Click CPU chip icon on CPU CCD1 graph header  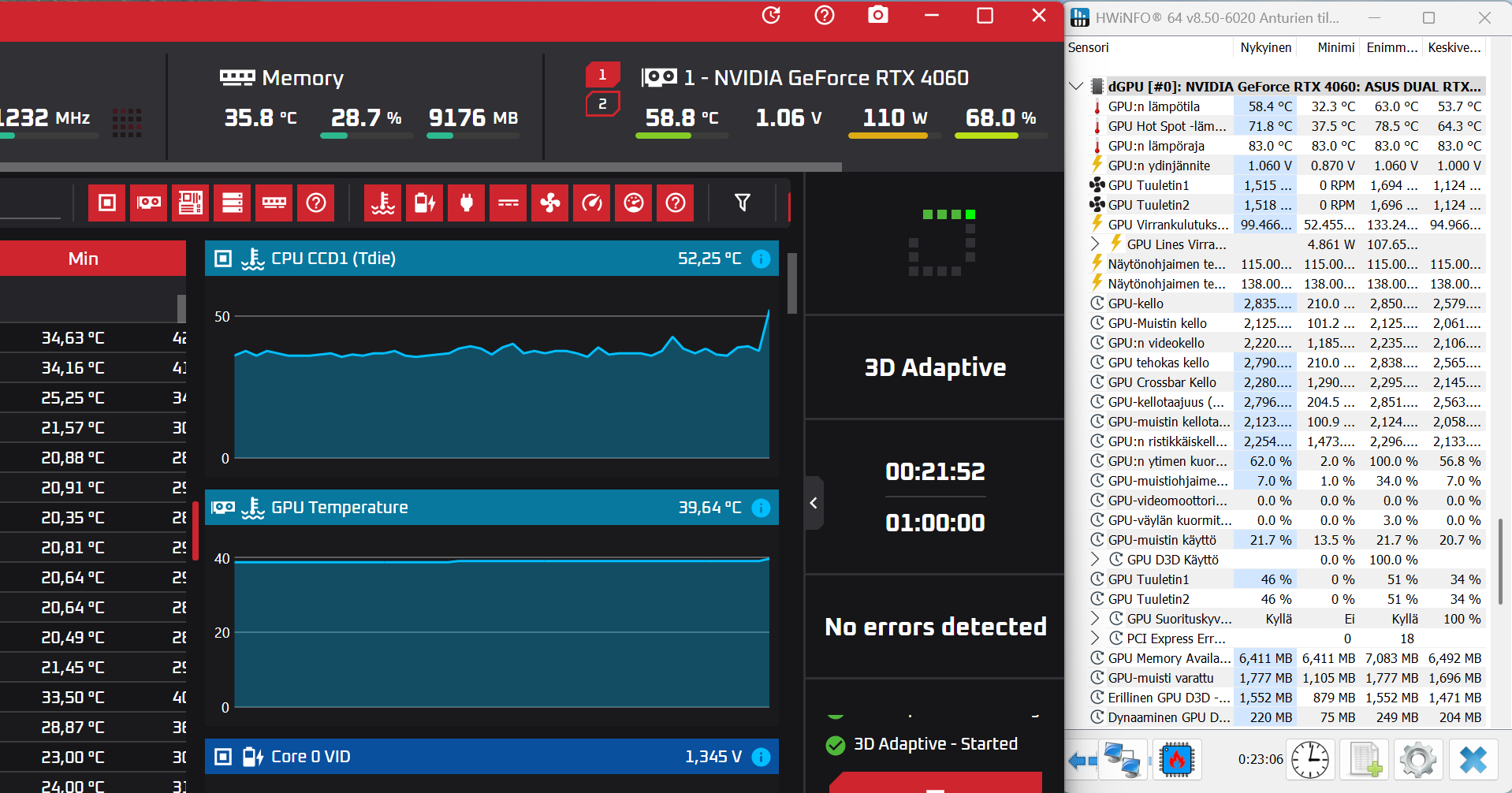[x=223, y=259]
